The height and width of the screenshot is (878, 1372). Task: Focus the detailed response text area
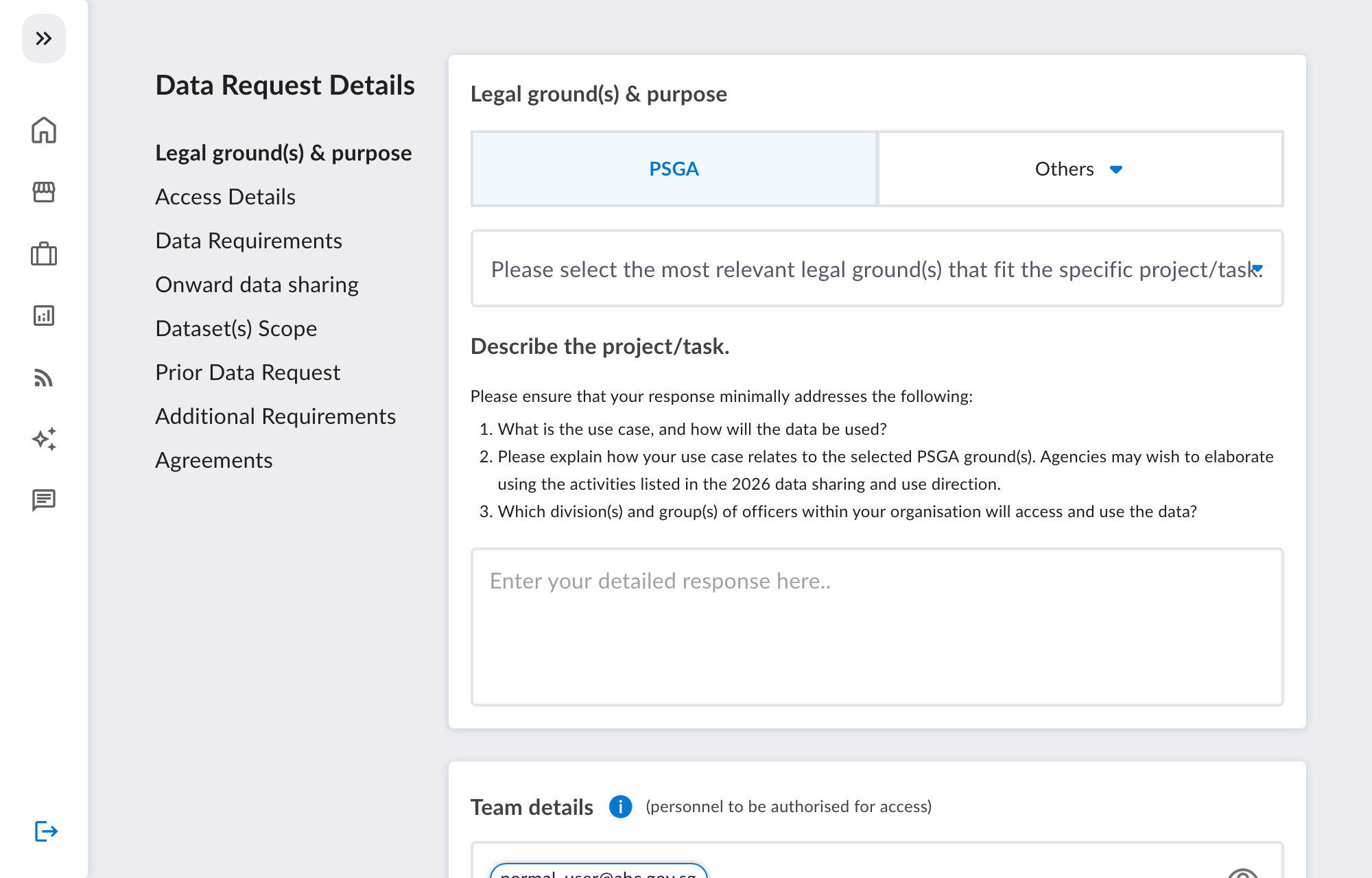pos(877,627)
